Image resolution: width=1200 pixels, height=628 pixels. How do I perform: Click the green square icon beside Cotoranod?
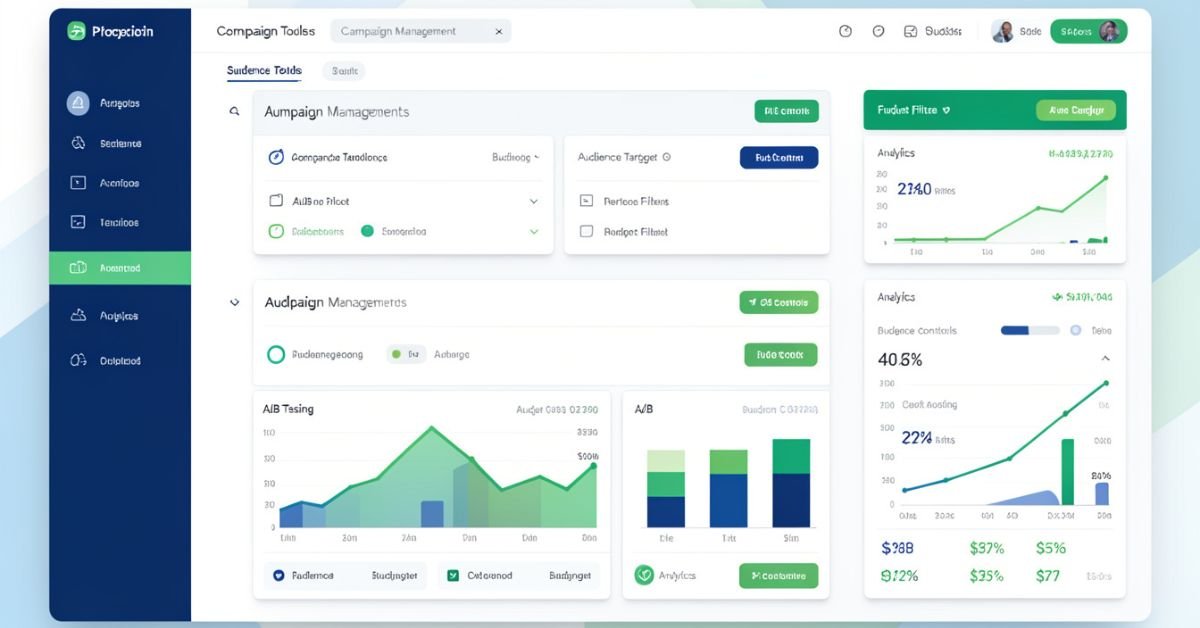[453, 576]
